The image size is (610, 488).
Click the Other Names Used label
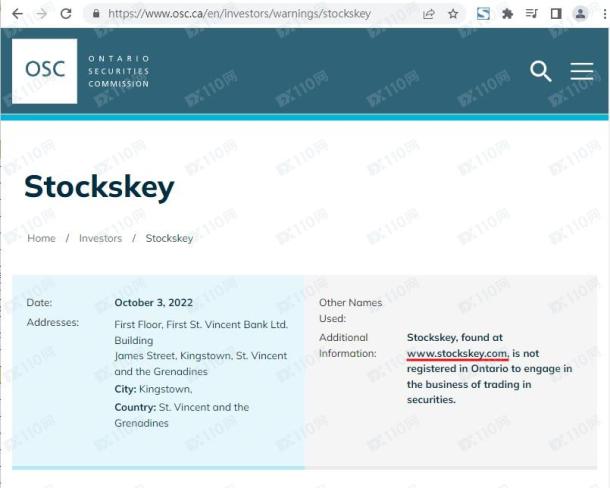(x=351, y=311)
